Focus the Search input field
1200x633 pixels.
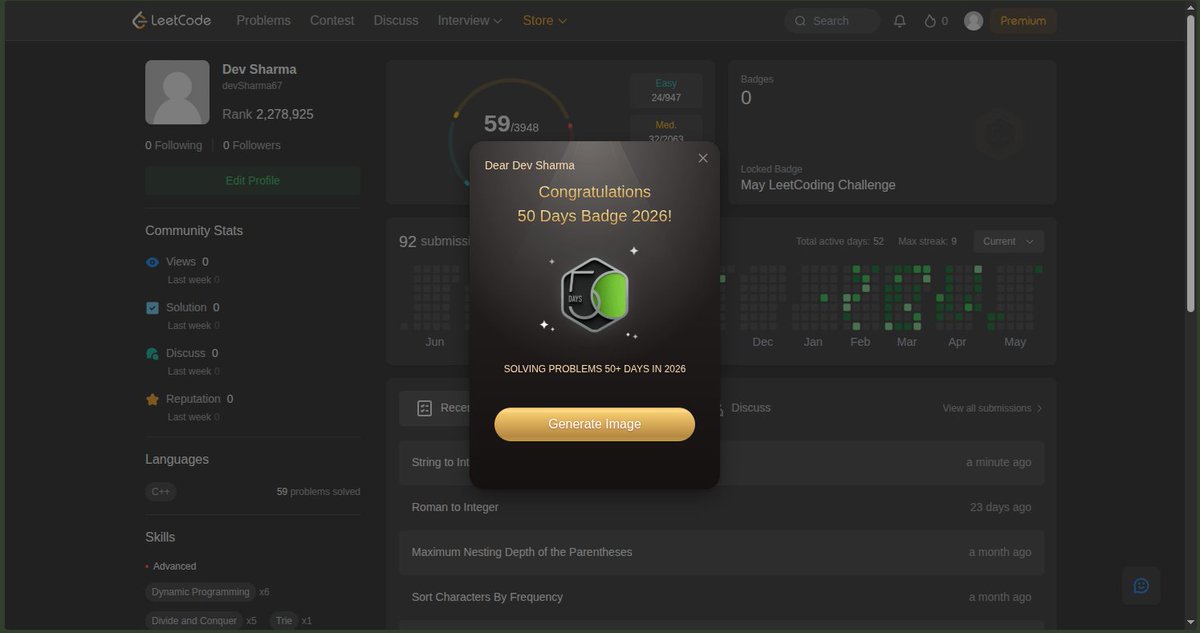click(x=832, y=21)
